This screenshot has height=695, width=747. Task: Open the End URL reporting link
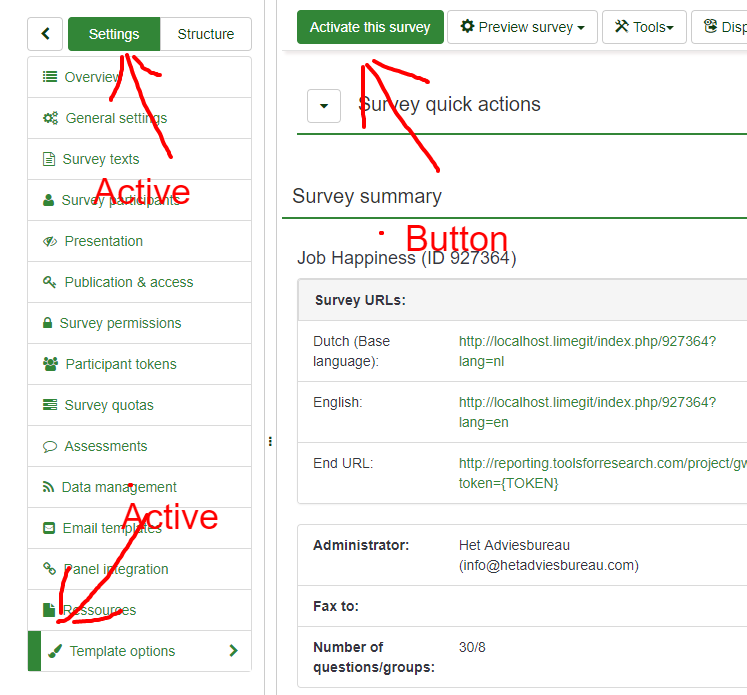pyautogui.click(x=602, y=473)
